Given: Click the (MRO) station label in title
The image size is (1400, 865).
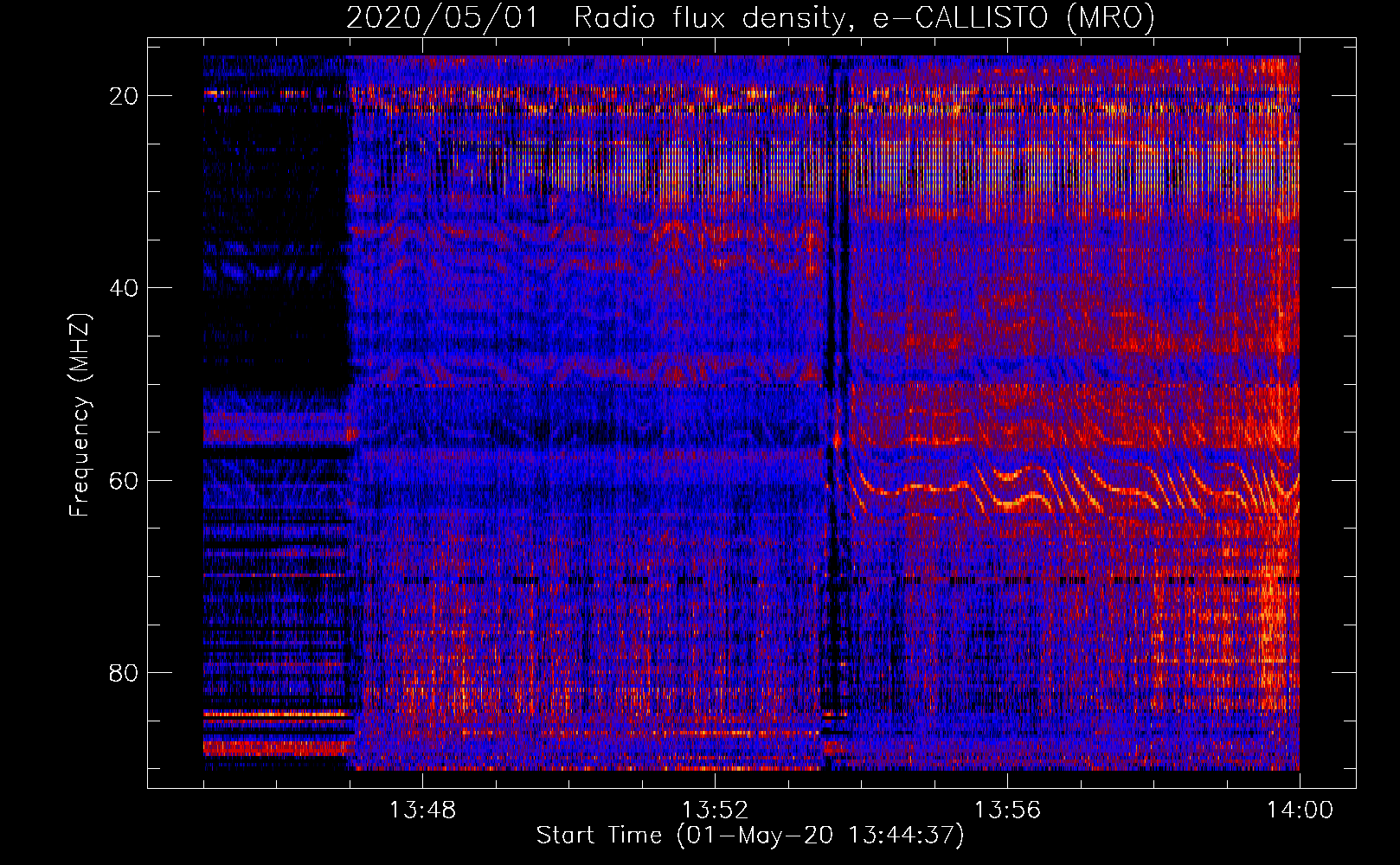Looking at the screenshot, I should (x=1110, y=18).
